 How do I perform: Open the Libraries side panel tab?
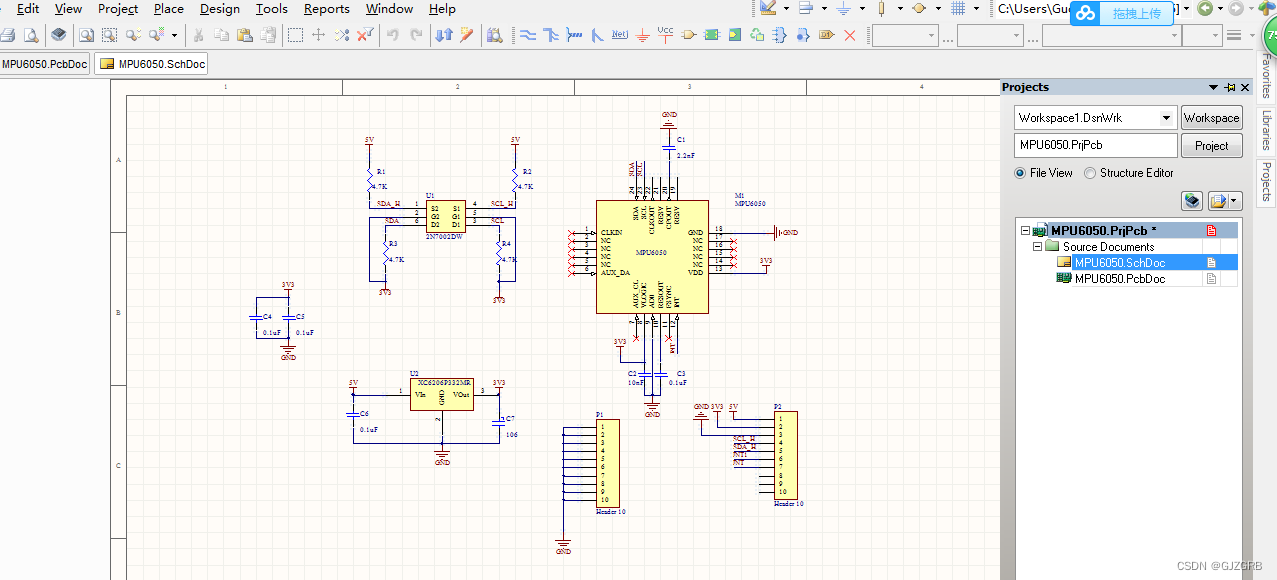point(1266,131)
